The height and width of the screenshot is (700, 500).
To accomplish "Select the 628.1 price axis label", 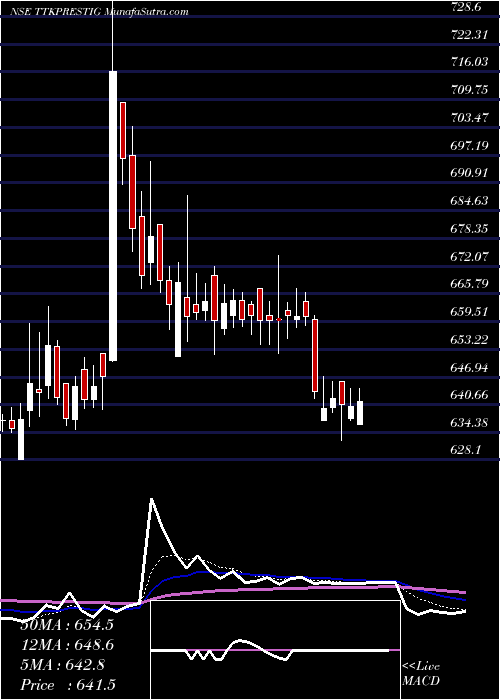I will click(x=467, y=450).
